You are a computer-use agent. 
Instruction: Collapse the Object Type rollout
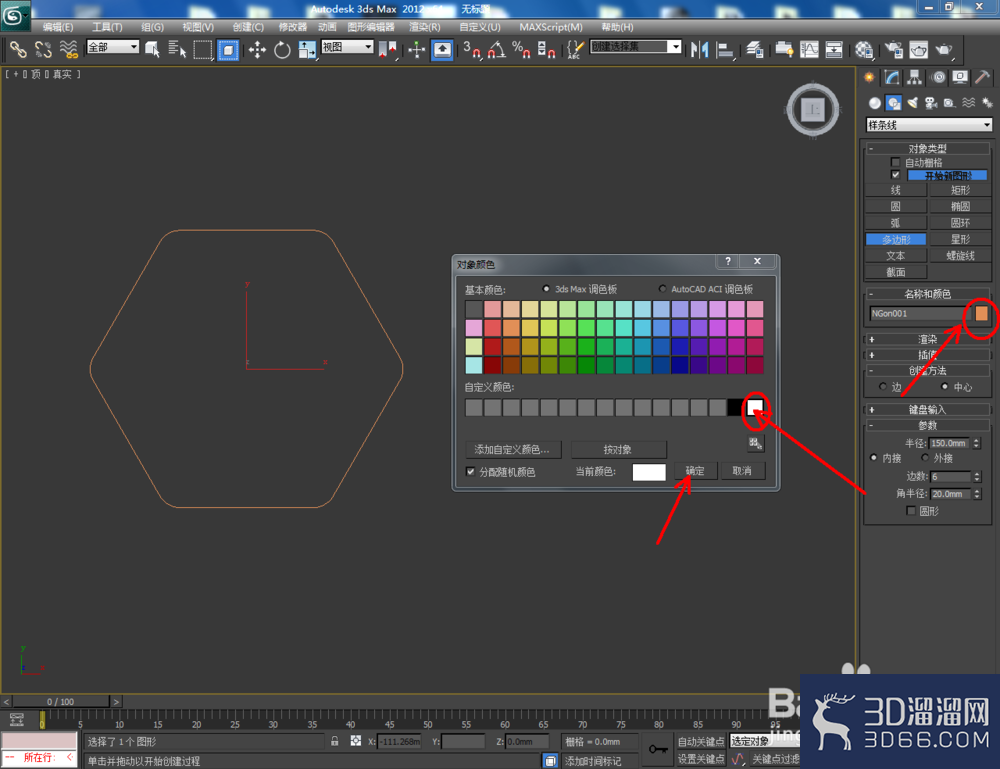(928, 149)
